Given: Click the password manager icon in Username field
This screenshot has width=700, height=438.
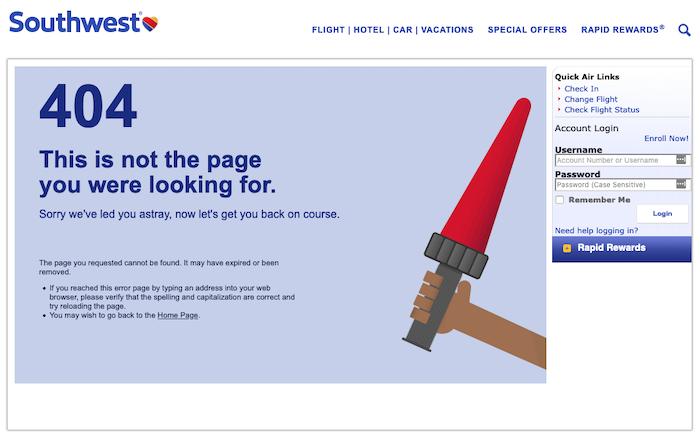Looking at the screenshot, I should 681,159.
